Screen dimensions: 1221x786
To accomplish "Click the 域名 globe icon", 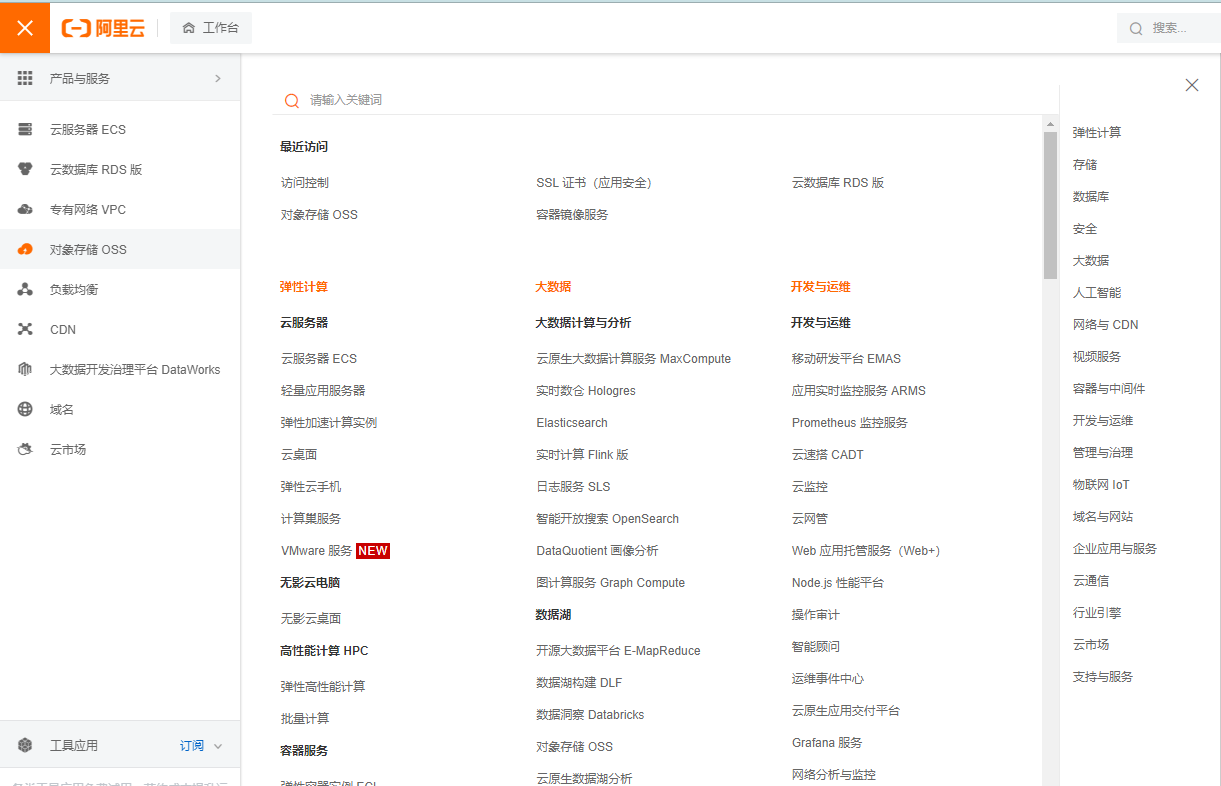I will (x=25, y=409).
